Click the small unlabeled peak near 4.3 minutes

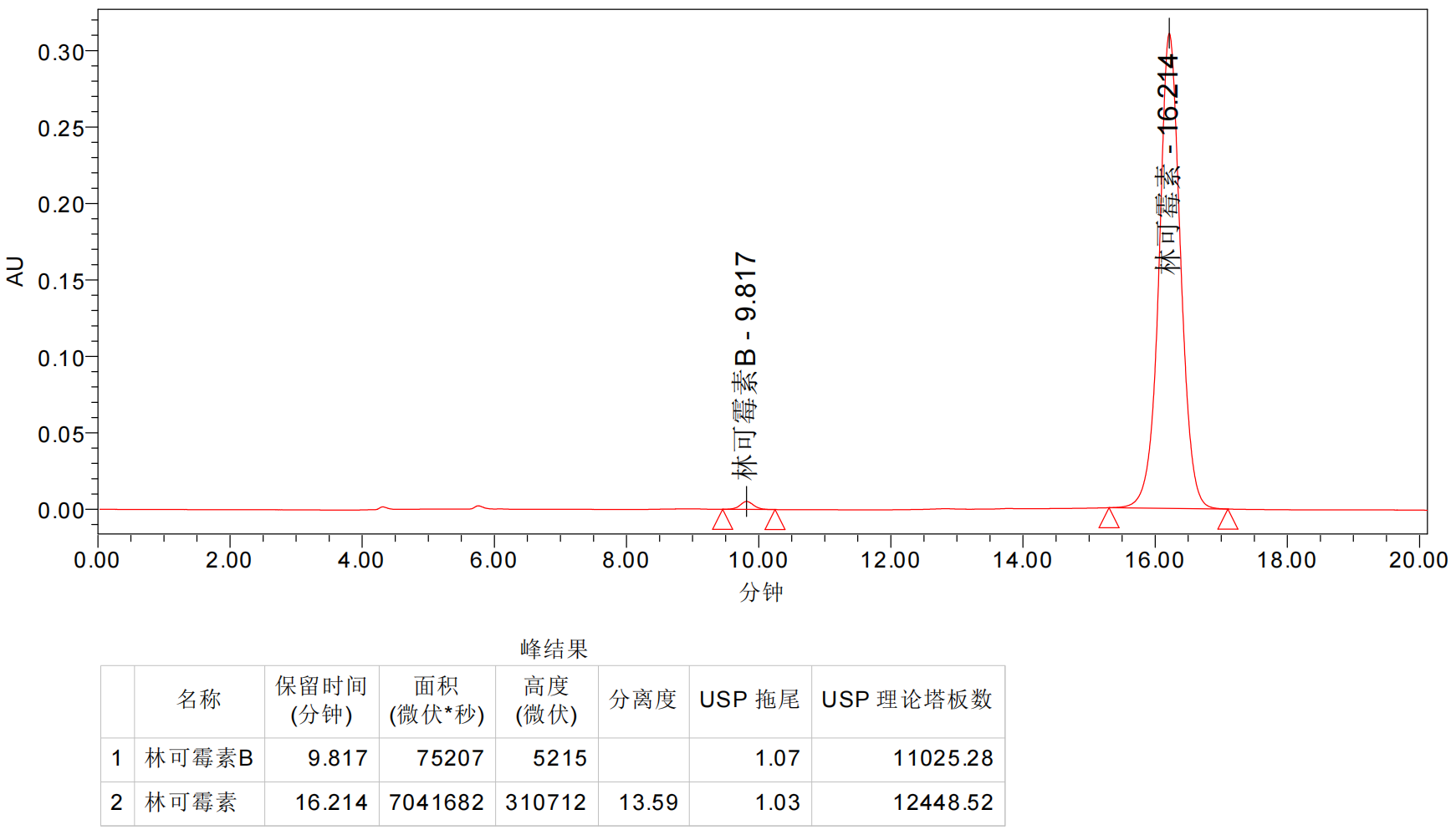click(382, 507)
